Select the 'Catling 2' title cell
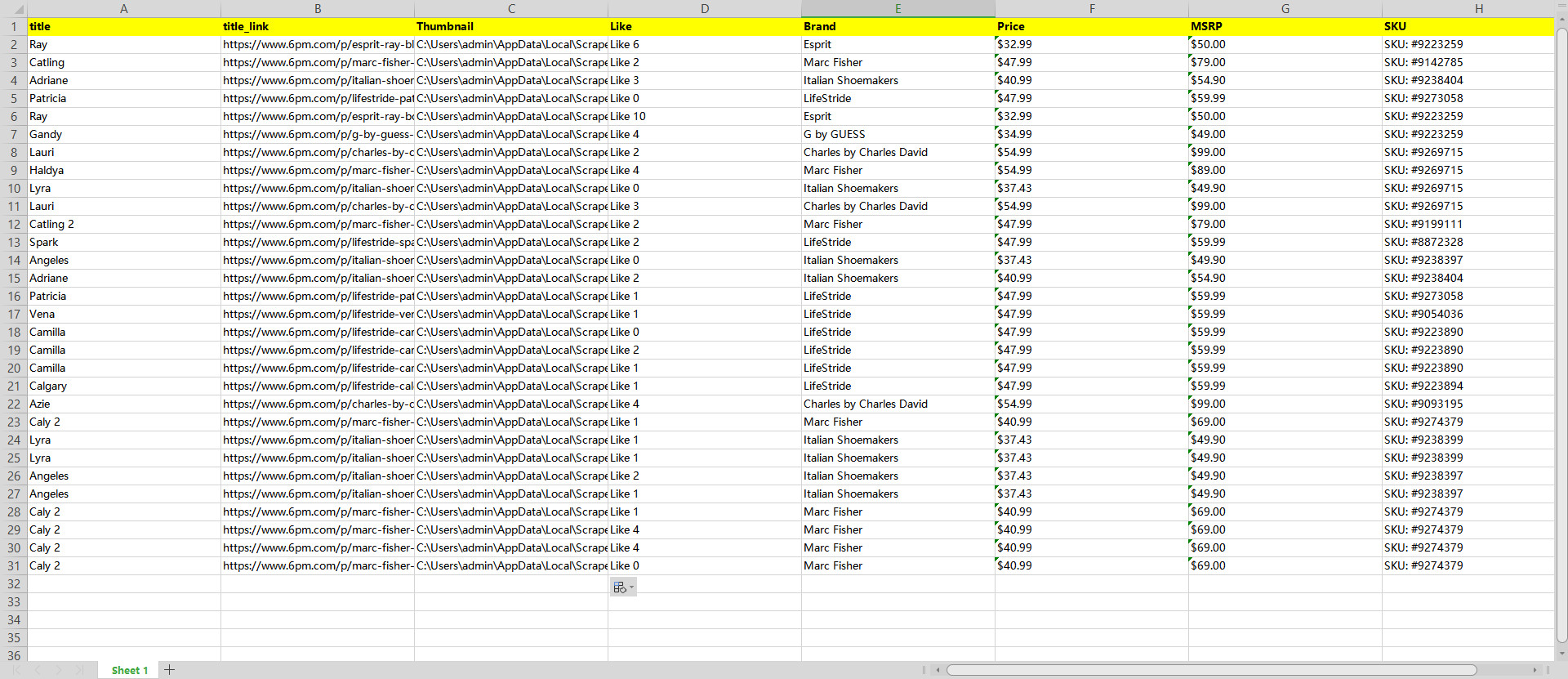 click(x=124, y=224)
